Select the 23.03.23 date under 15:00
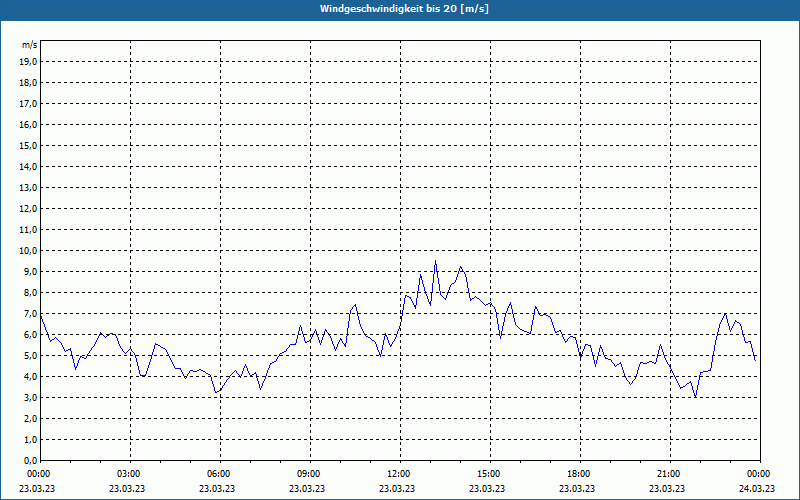This screenshot has width=800, height=500. [487, 488]
